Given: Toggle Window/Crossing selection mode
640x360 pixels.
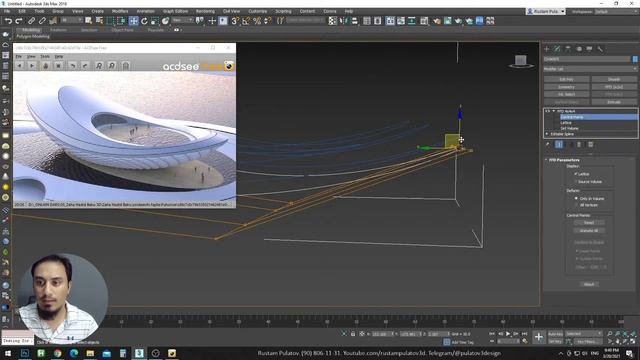Looking at the screenshot, I should click(x=121, y=20).
